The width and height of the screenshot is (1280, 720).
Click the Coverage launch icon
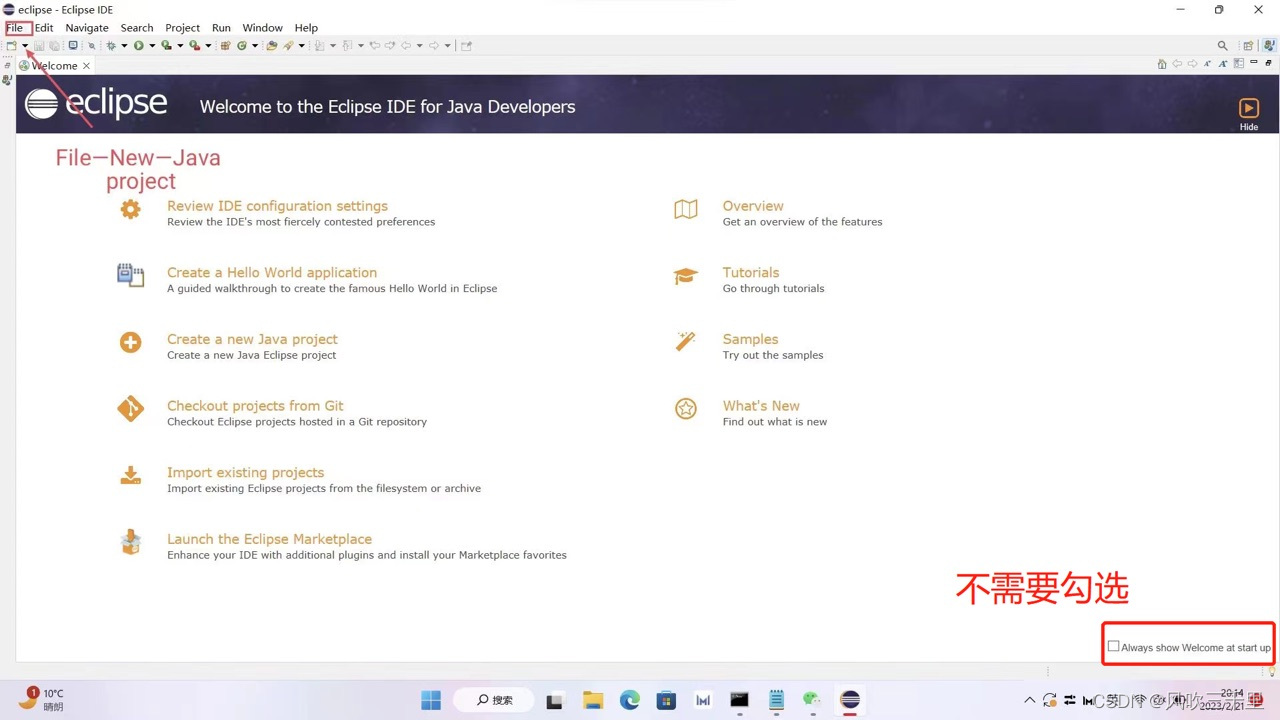167,45
